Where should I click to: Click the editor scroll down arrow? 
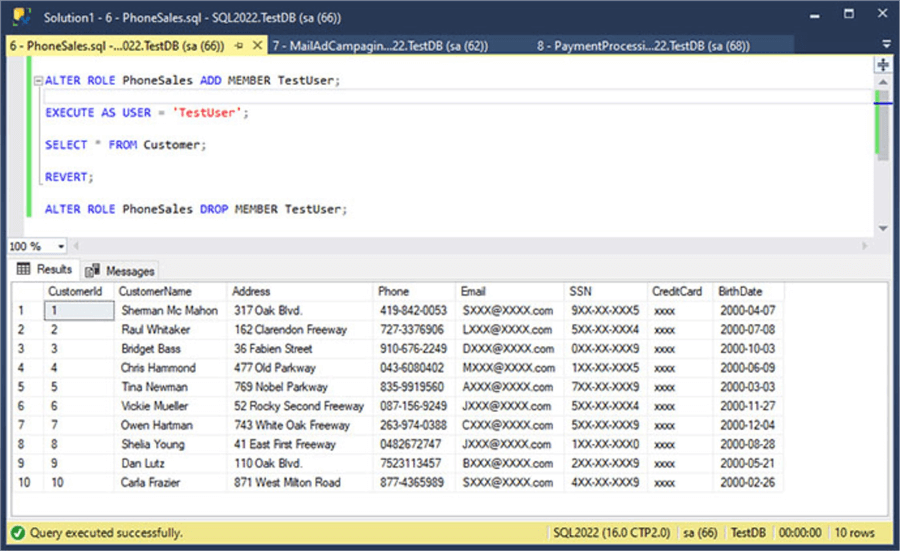(x=883, y=228)
